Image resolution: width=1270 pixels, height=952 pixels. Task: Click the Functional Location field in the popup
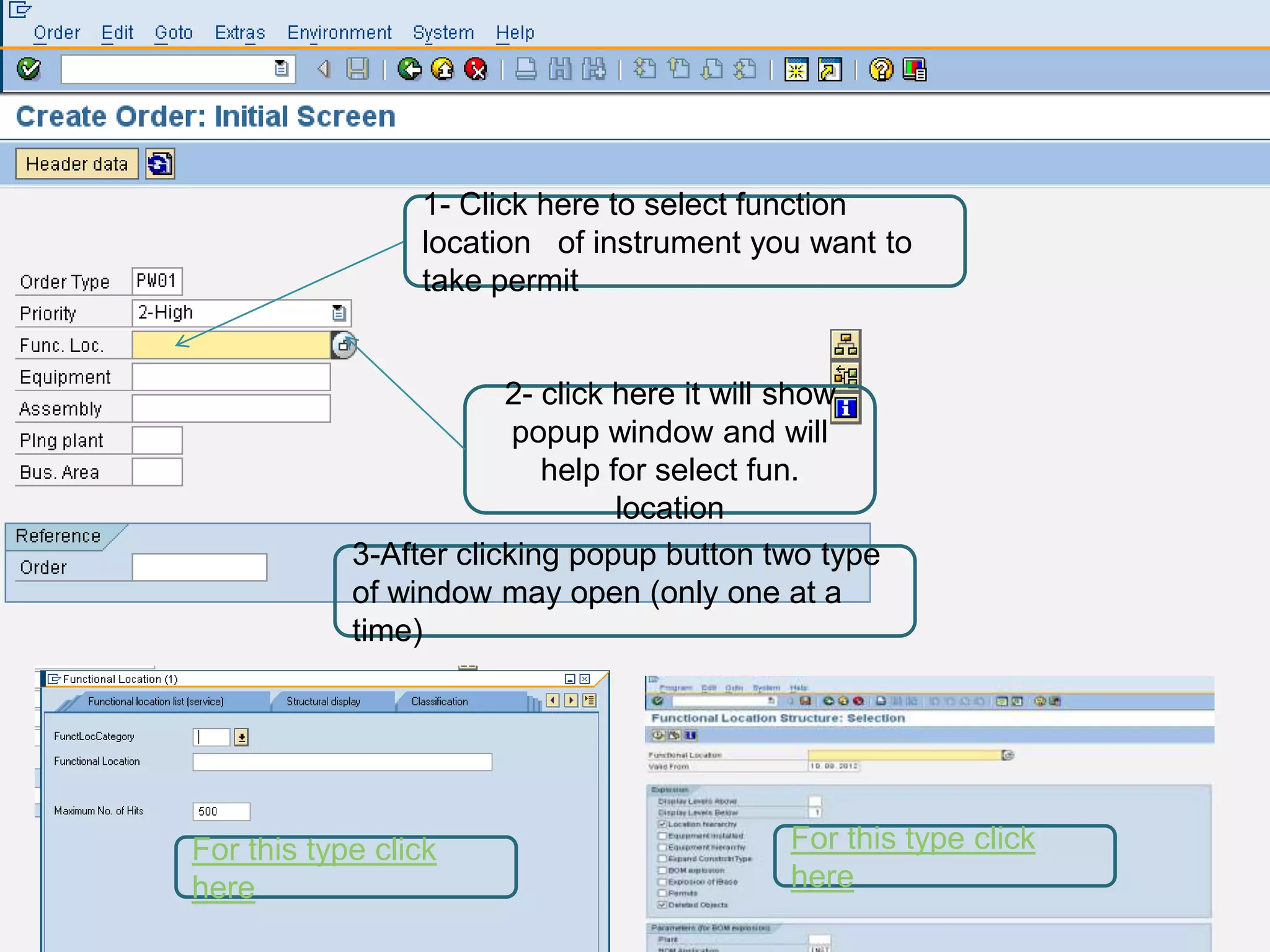point(342,762)
